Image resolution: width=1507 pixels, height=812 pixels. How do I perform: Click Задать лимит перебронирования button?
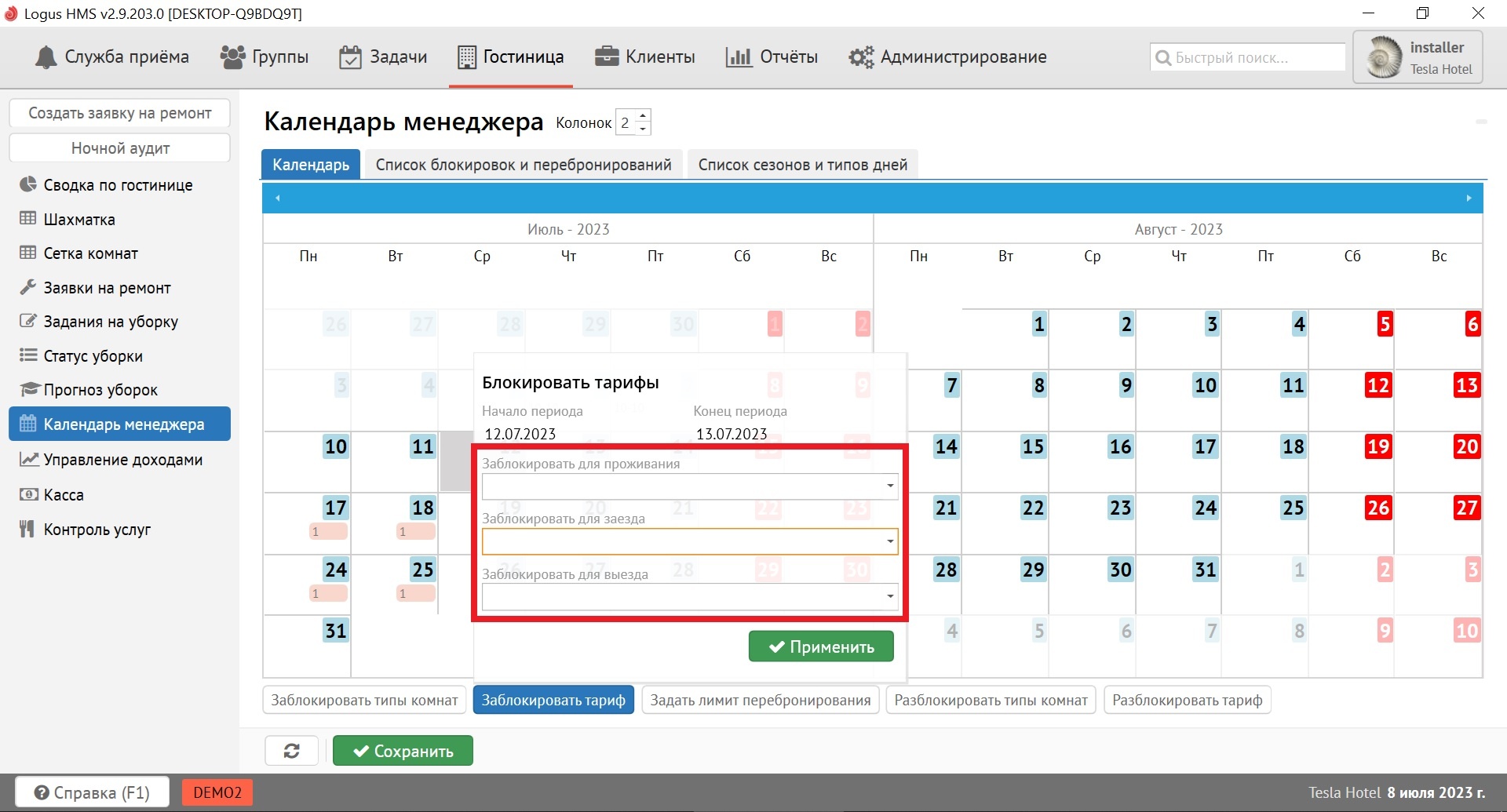[x=761, y=700]
